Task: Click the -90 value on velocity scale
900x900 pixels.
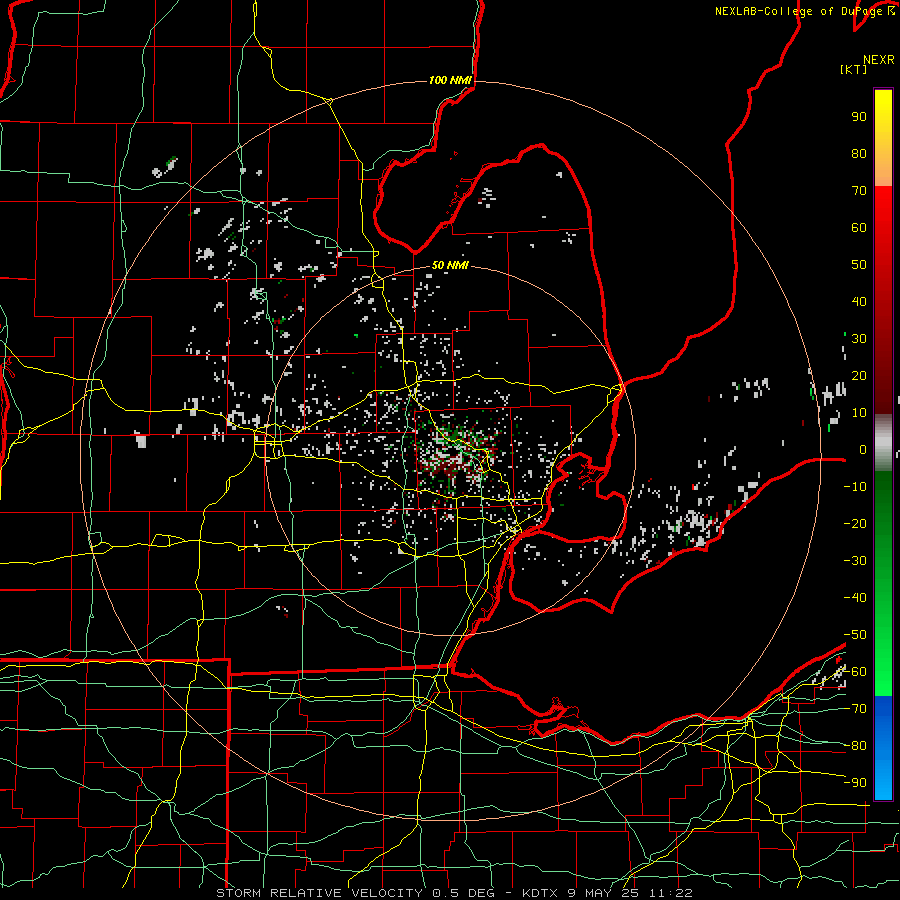Action: tap(855, 783)
